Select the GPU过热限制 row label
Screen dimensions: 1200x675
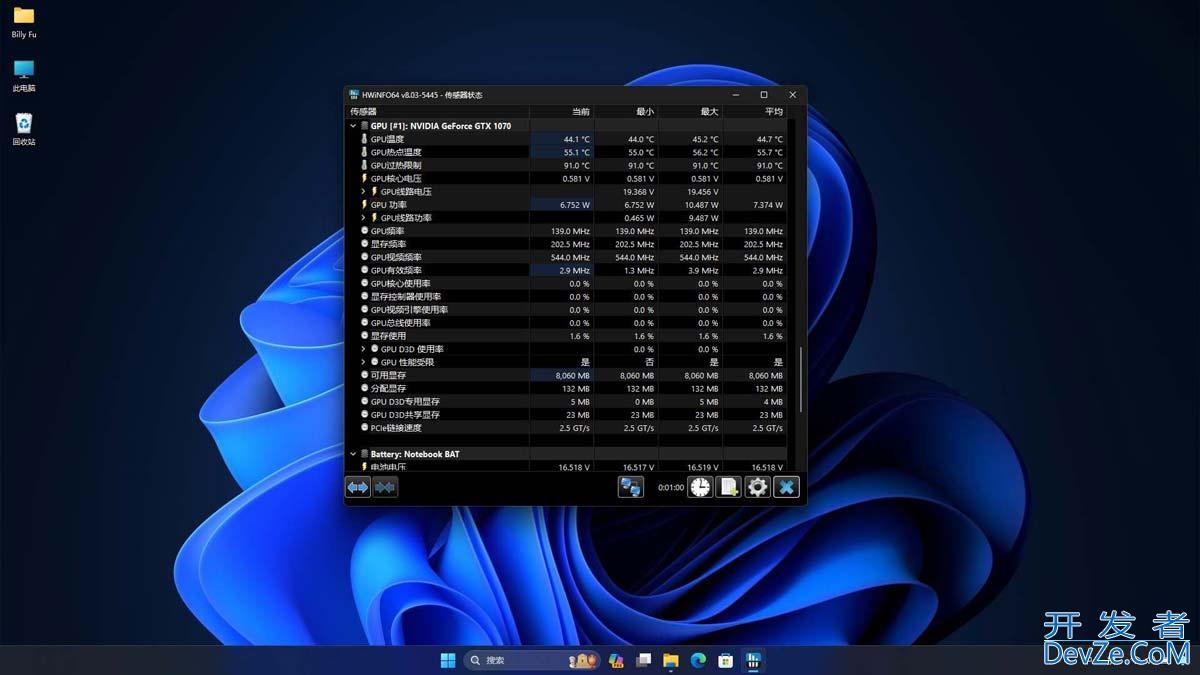pos(396,165)
